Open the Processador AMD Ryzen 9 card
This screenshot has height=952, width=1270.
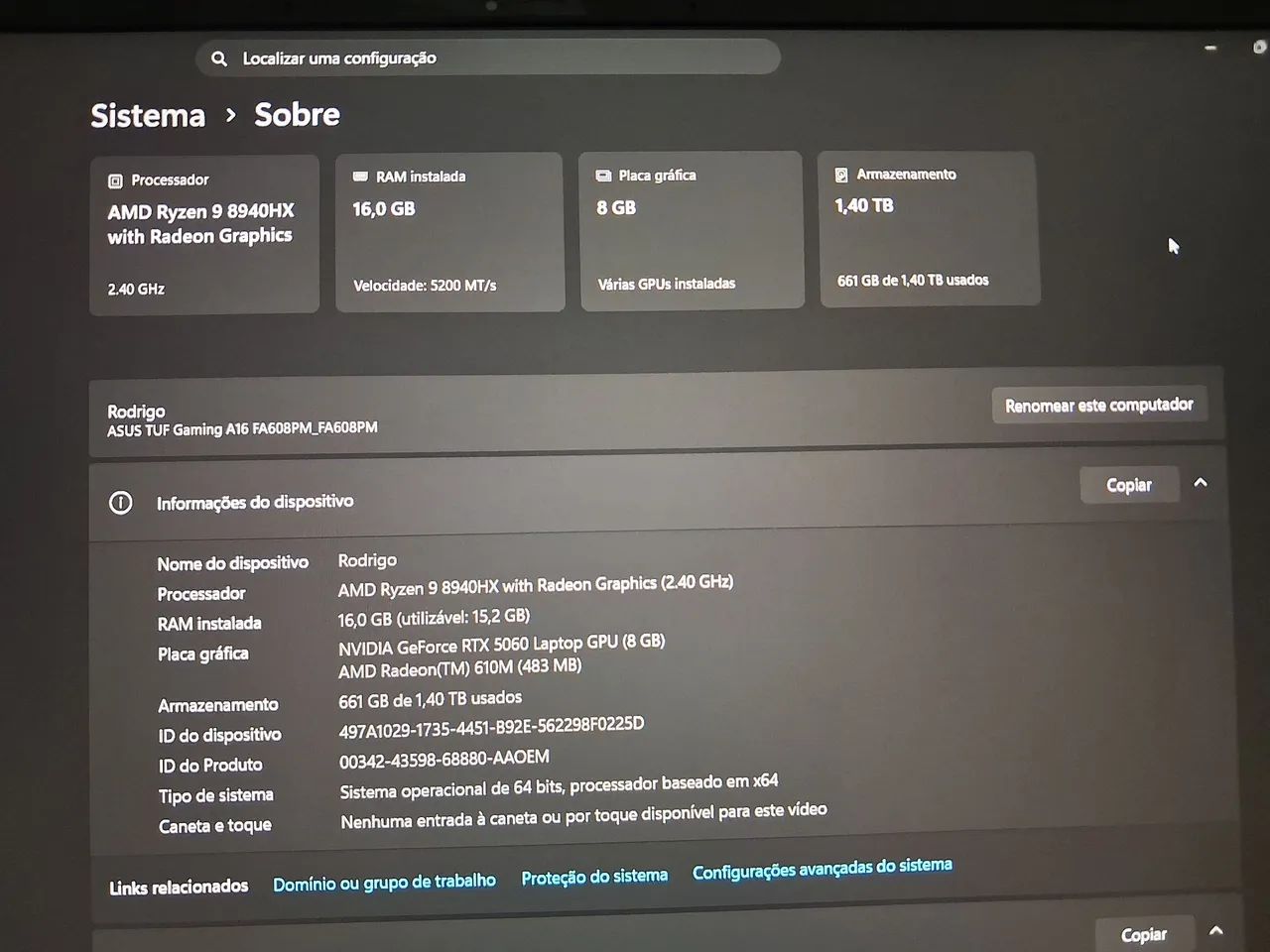[x=204, y=235]
